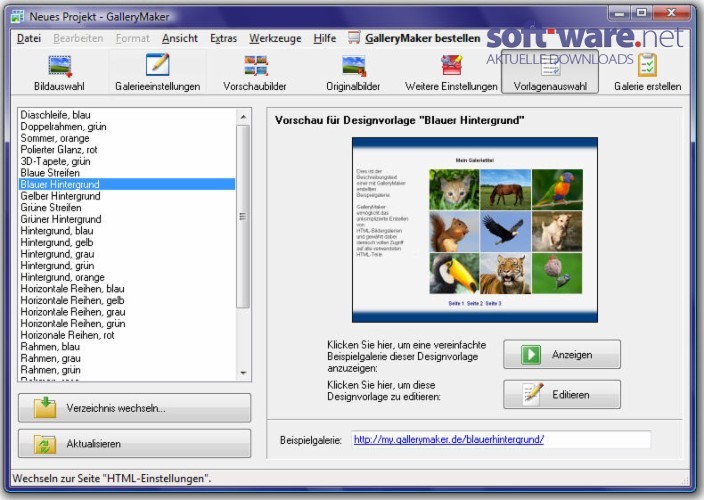The width and height of the screenshot is (704, 500).
Task: Click the Aktualisieren button
Action: (x=134, y=443)
